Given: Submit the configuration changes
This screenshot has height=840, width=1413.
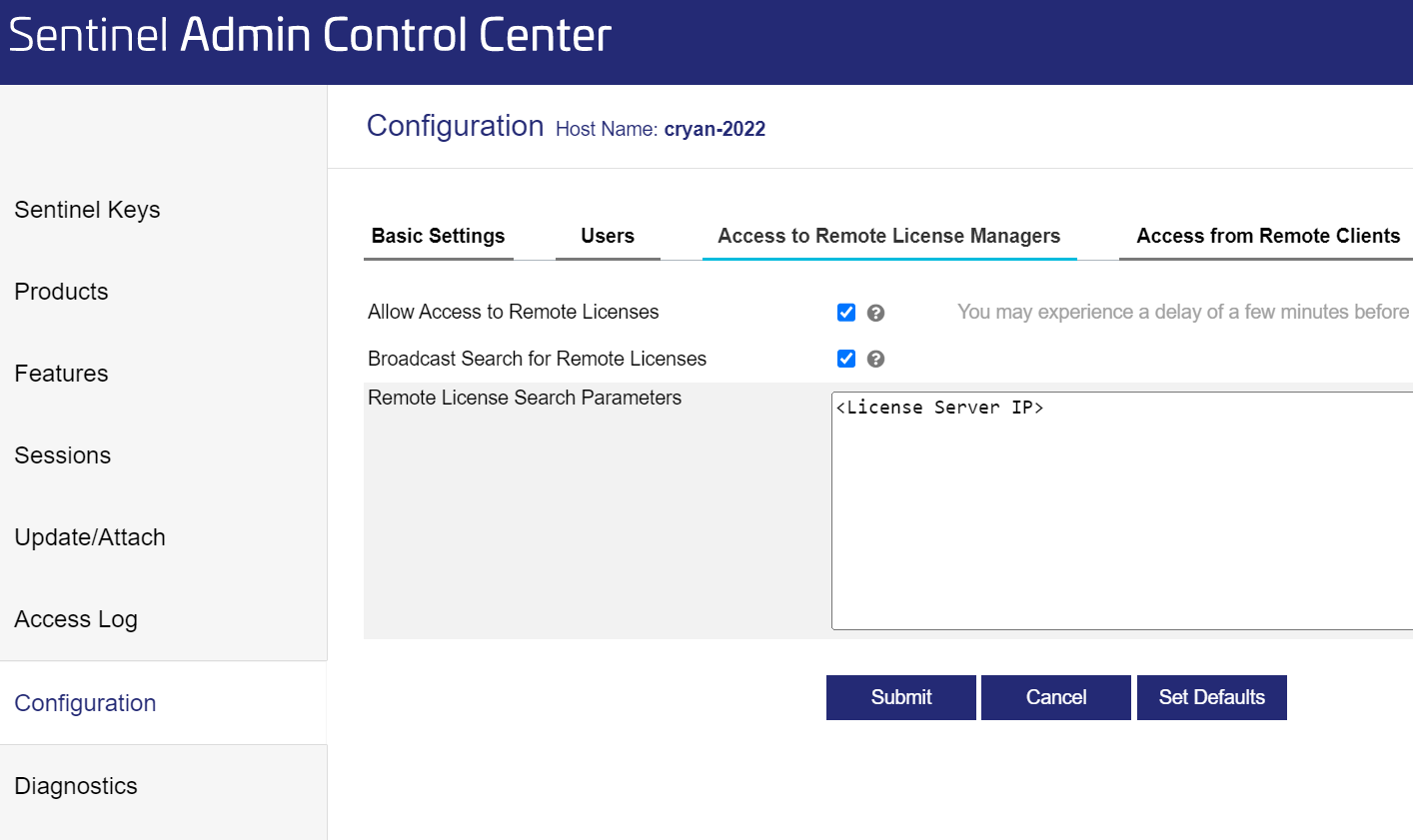Looking at the screenshot, I should point(900,697).
